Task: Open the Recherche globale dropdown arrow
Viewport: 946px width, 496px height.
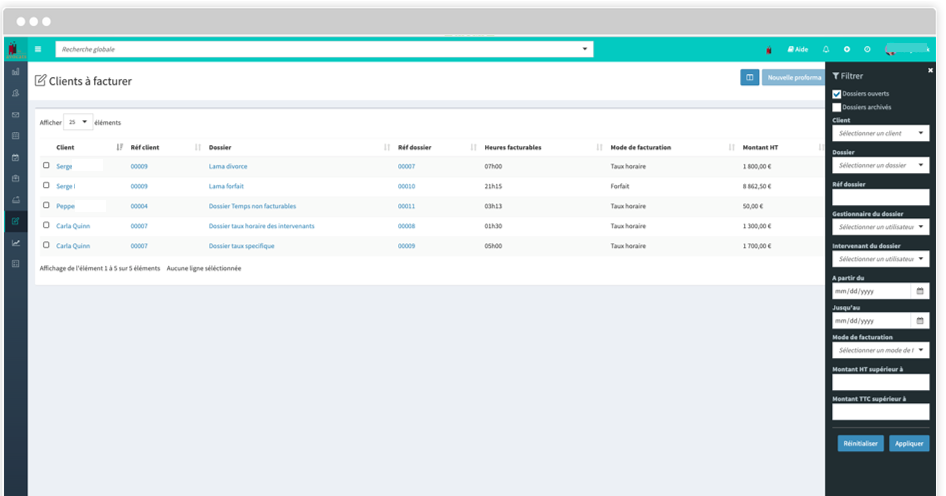Action: click(585, 49)
